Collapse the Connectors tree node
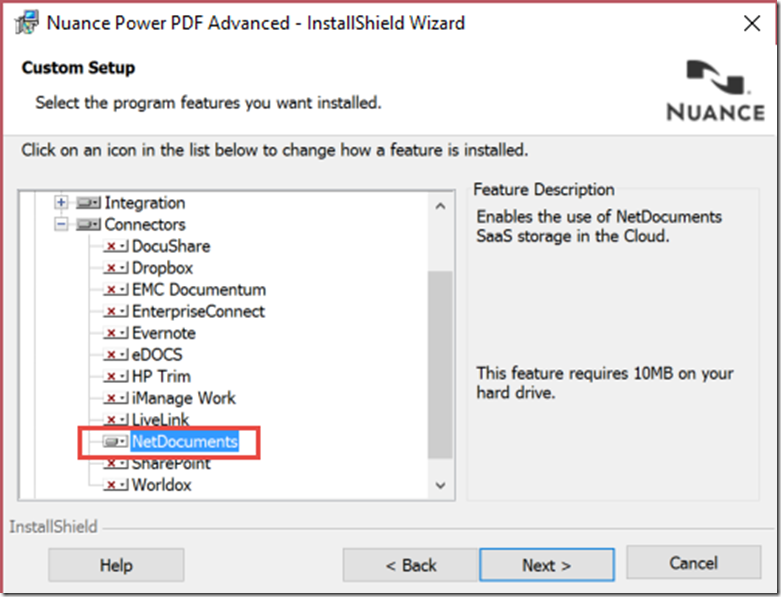The height and width of the screenshot is (597, 781). [61, 224]
